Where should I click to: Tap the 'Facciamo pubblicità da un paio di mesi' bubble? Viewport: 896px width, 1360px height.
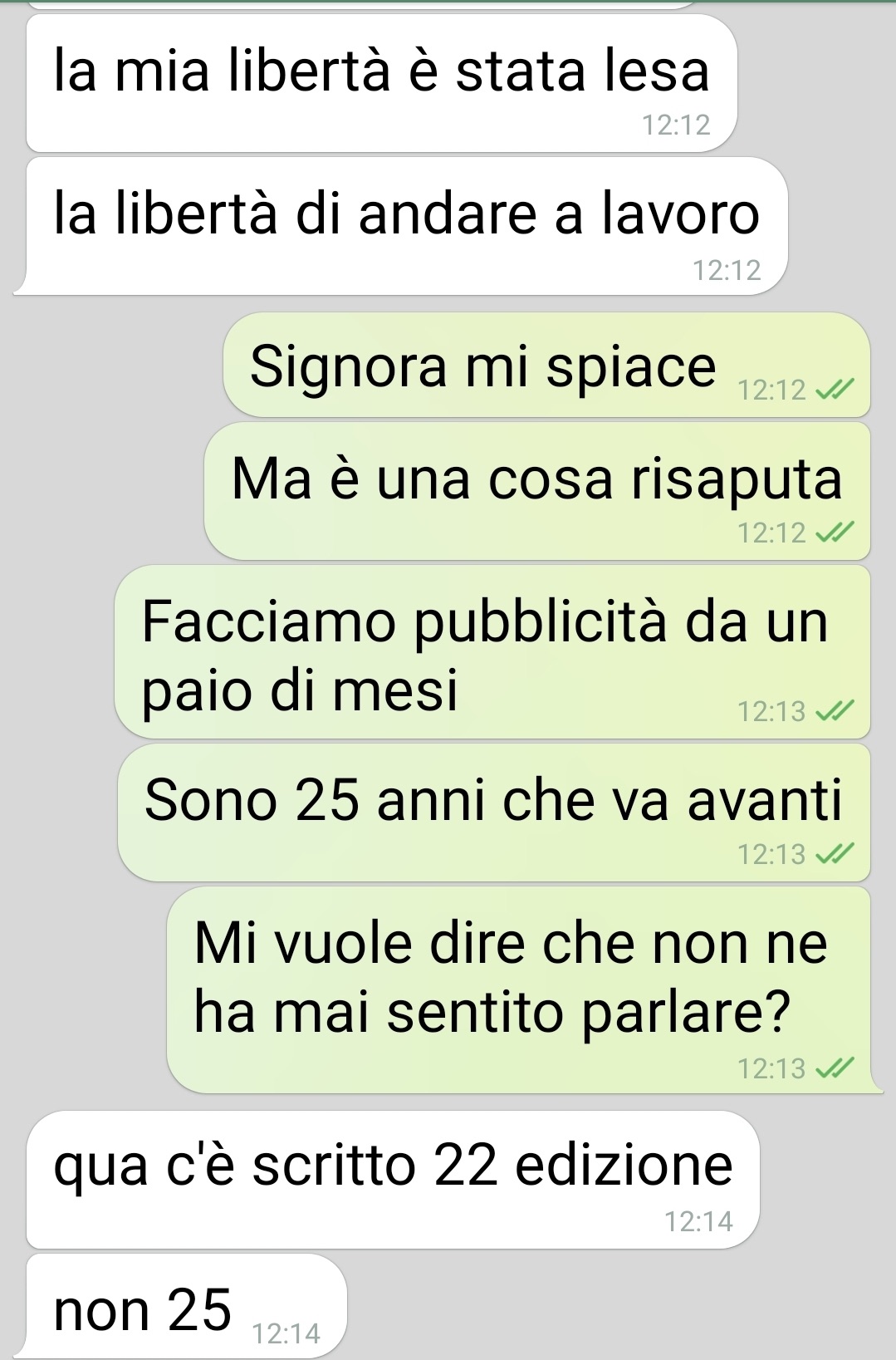pyautogui.click(x=492, y=651)
